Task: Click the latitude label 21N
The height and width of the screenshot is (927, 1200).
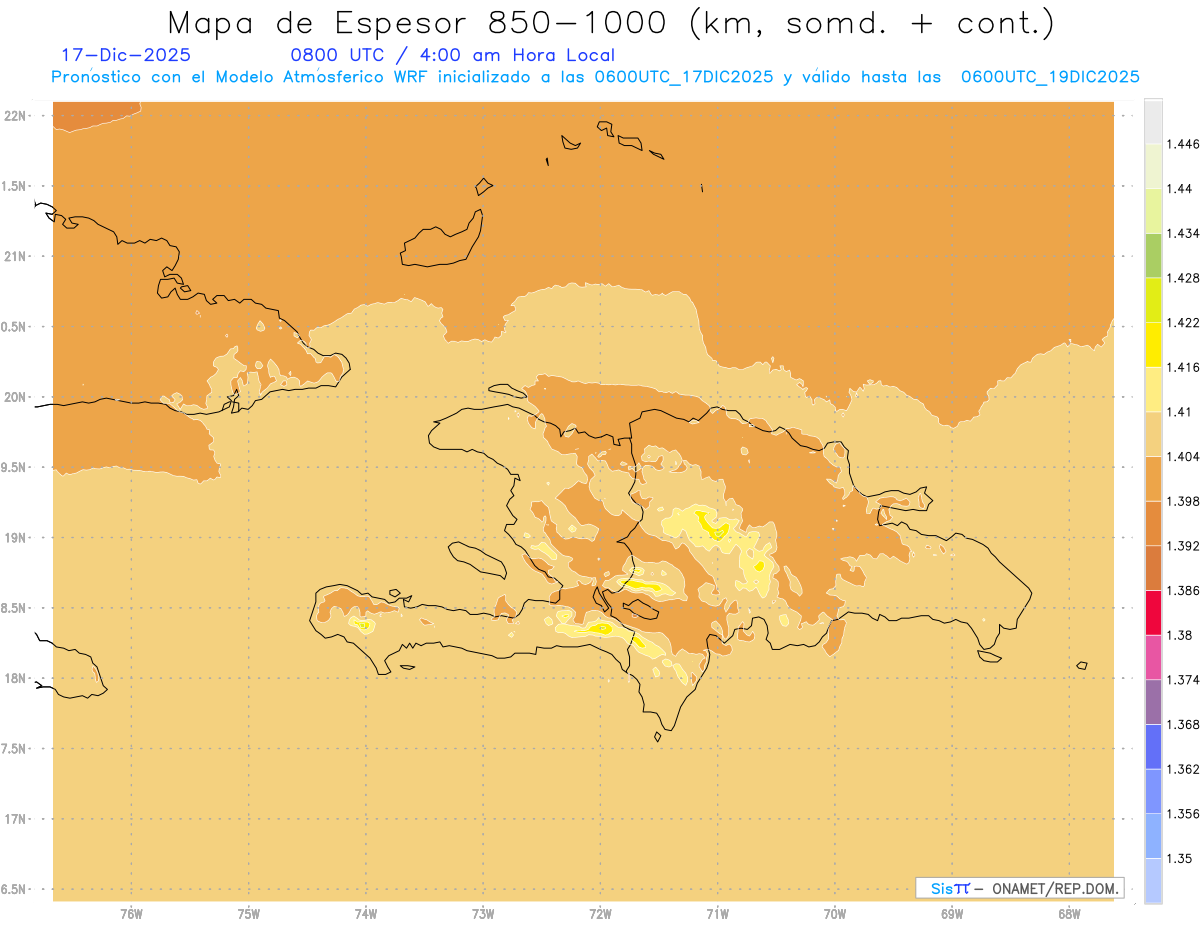Action: click(x=16, y=256)
